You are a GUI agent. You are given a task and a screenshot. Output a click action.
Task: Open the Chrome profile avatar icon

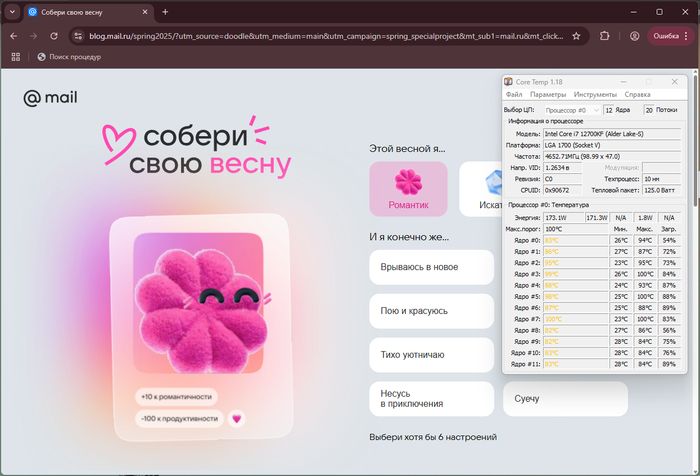(635, 35)
